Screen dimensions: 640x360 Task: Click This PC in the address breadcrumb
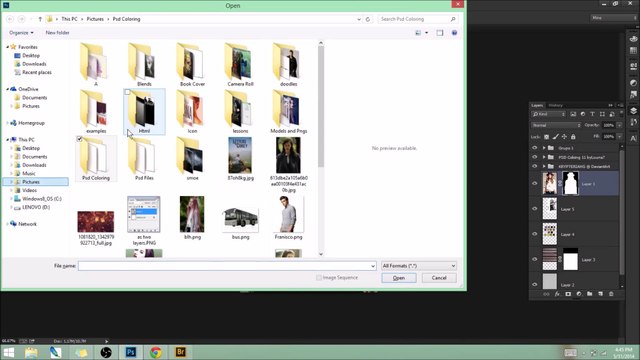tap(69, 19)
